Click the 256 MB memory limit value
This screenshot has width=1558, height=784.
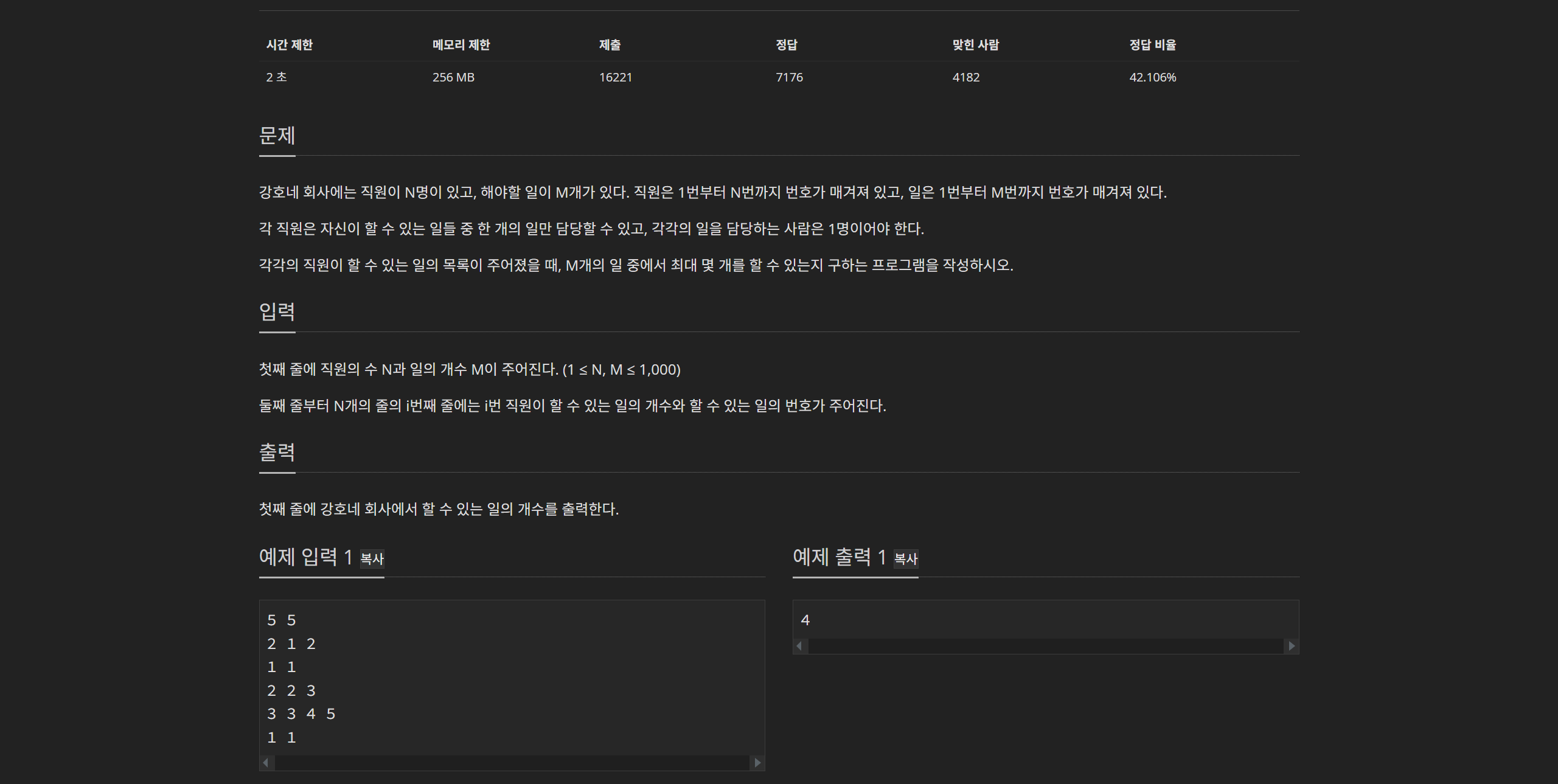(x=453, y=77)
